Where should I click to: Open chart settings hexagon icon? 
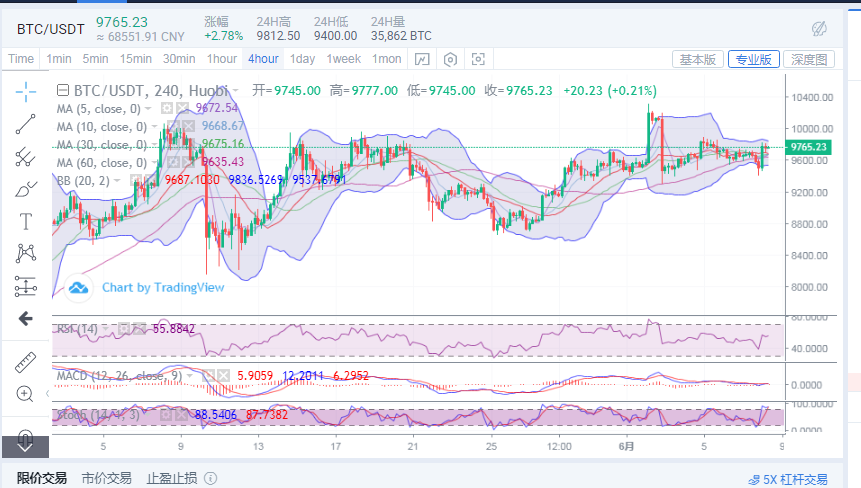[450, 59]
